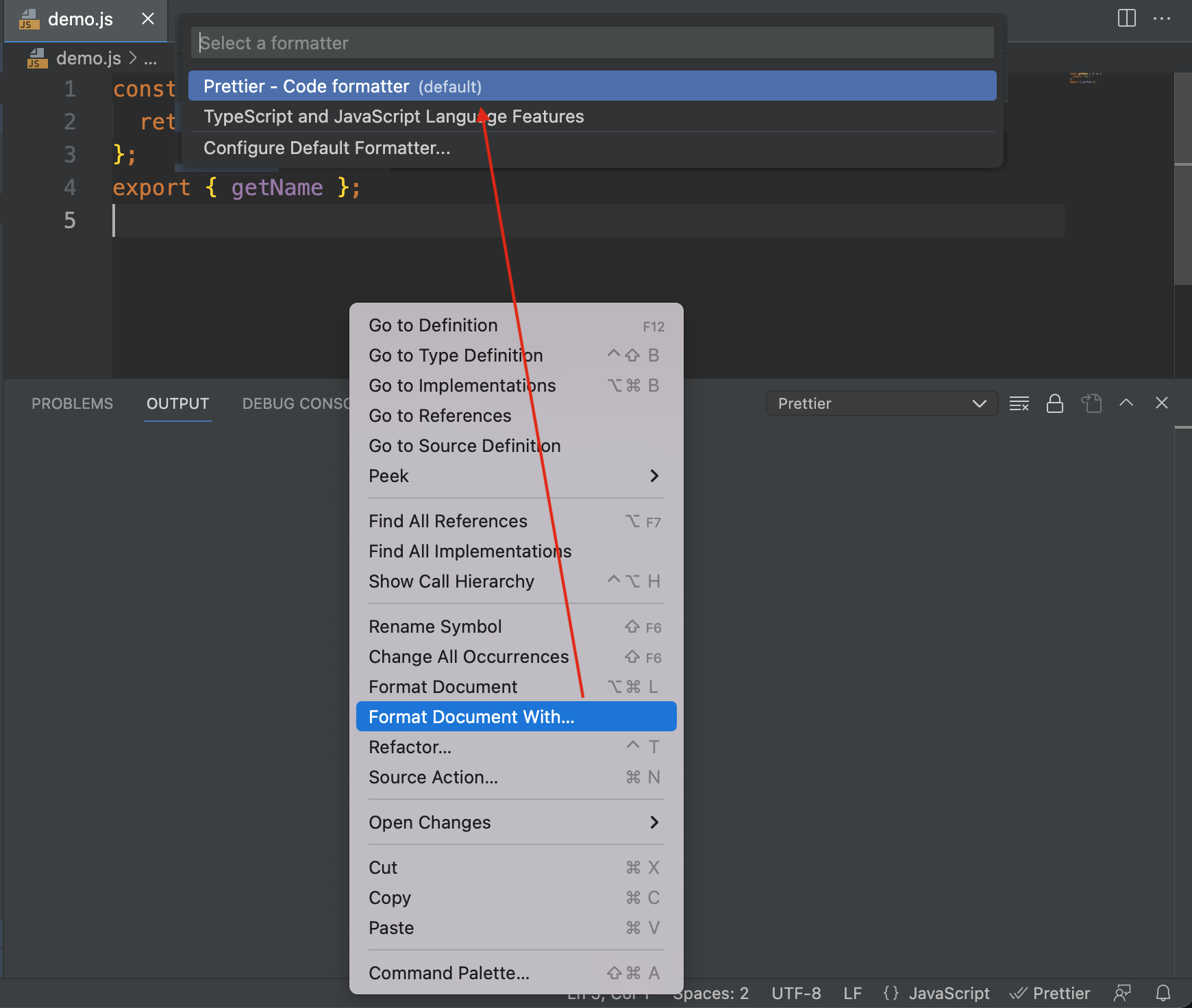Image resolution: width=1192 pixels, height=1008 pixels.
Task: Click the export keyword on line 4
Action: [151, 188]
